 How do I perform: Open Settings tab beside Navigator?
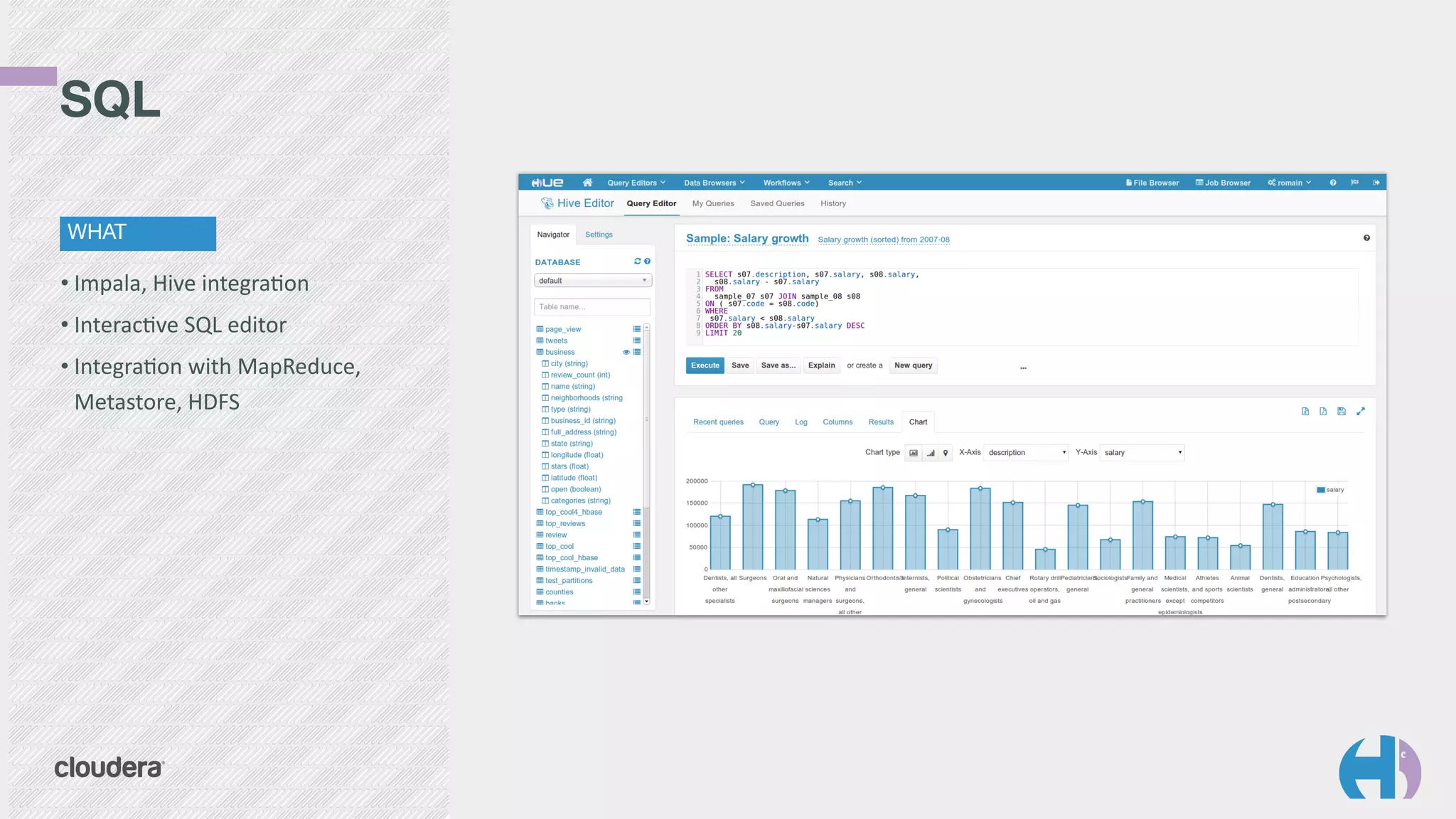tap(599, 235)
